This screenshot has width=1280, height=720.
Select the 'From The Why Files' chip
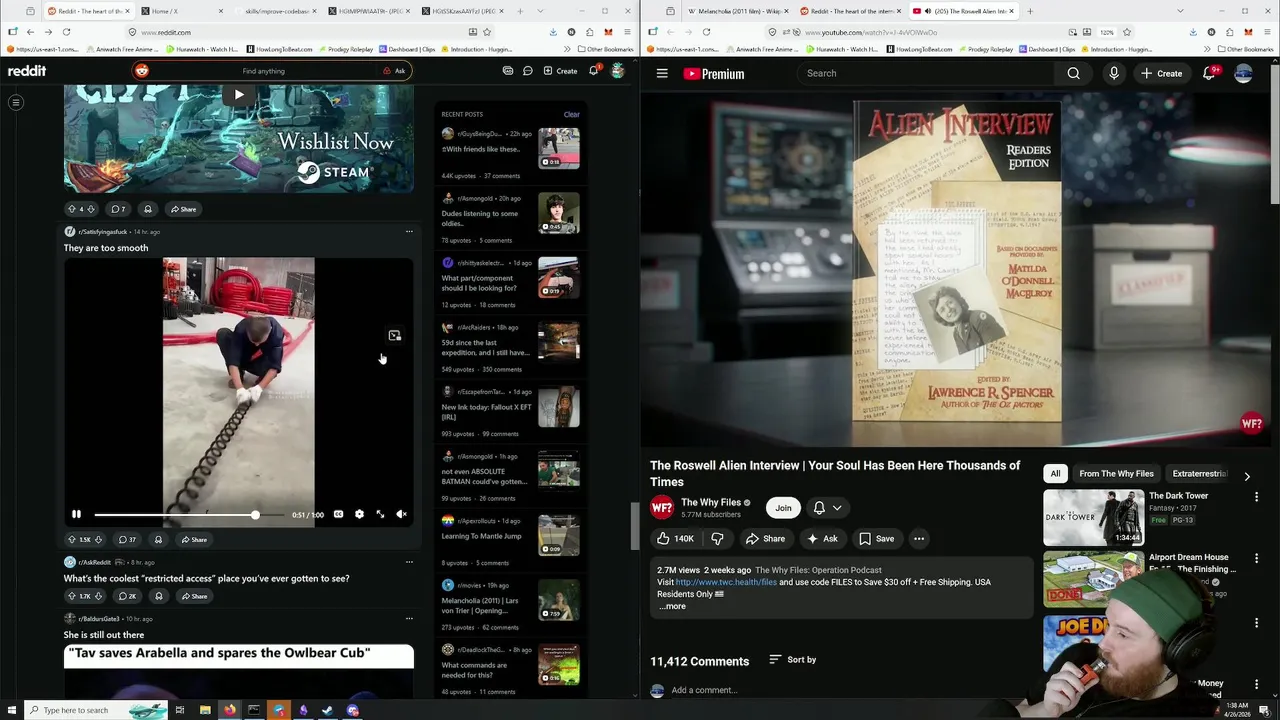[x=1116, y=473]
